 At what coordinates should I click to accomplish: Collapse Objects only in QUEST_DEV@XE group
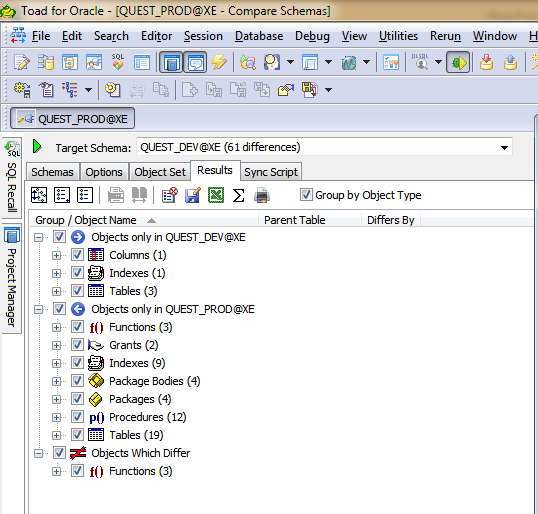point(39,237)
